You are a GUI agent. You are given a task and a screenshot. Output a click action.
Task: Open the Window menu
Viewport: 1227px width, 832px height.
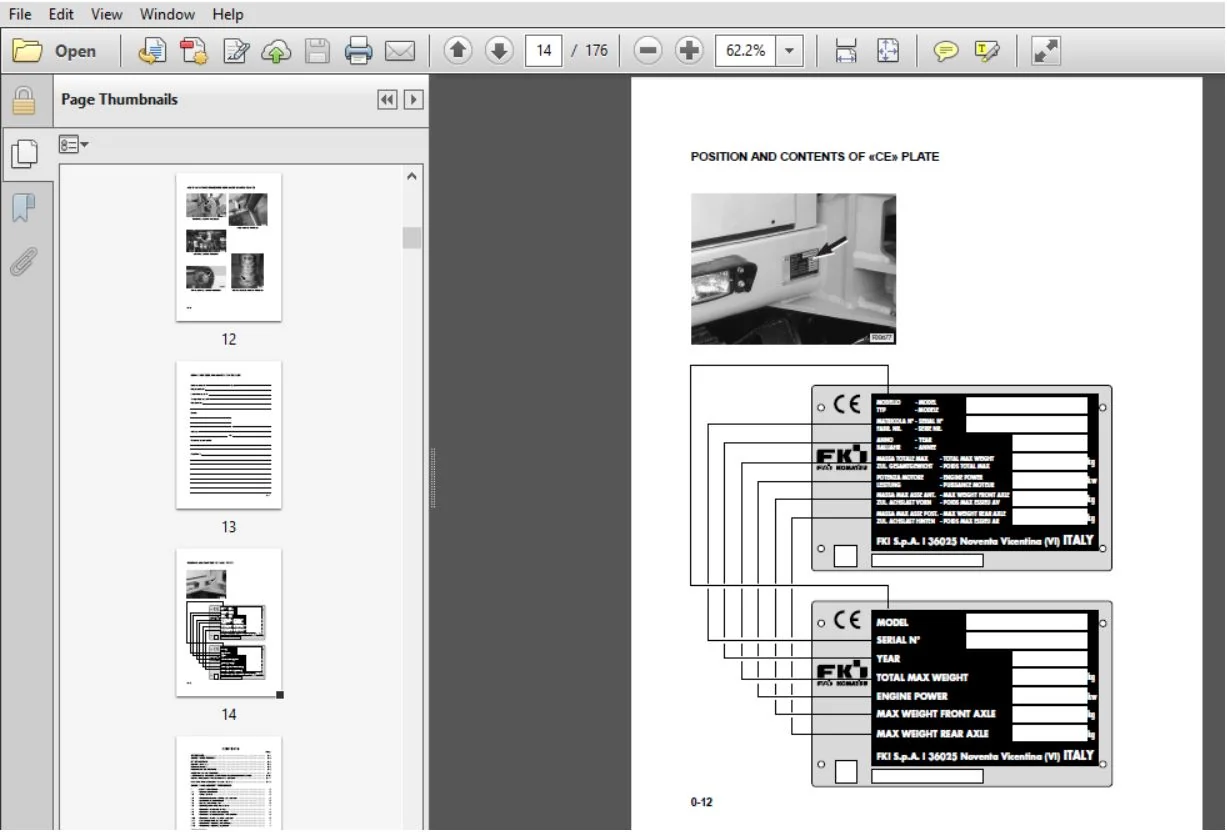(x=167, y=14)
